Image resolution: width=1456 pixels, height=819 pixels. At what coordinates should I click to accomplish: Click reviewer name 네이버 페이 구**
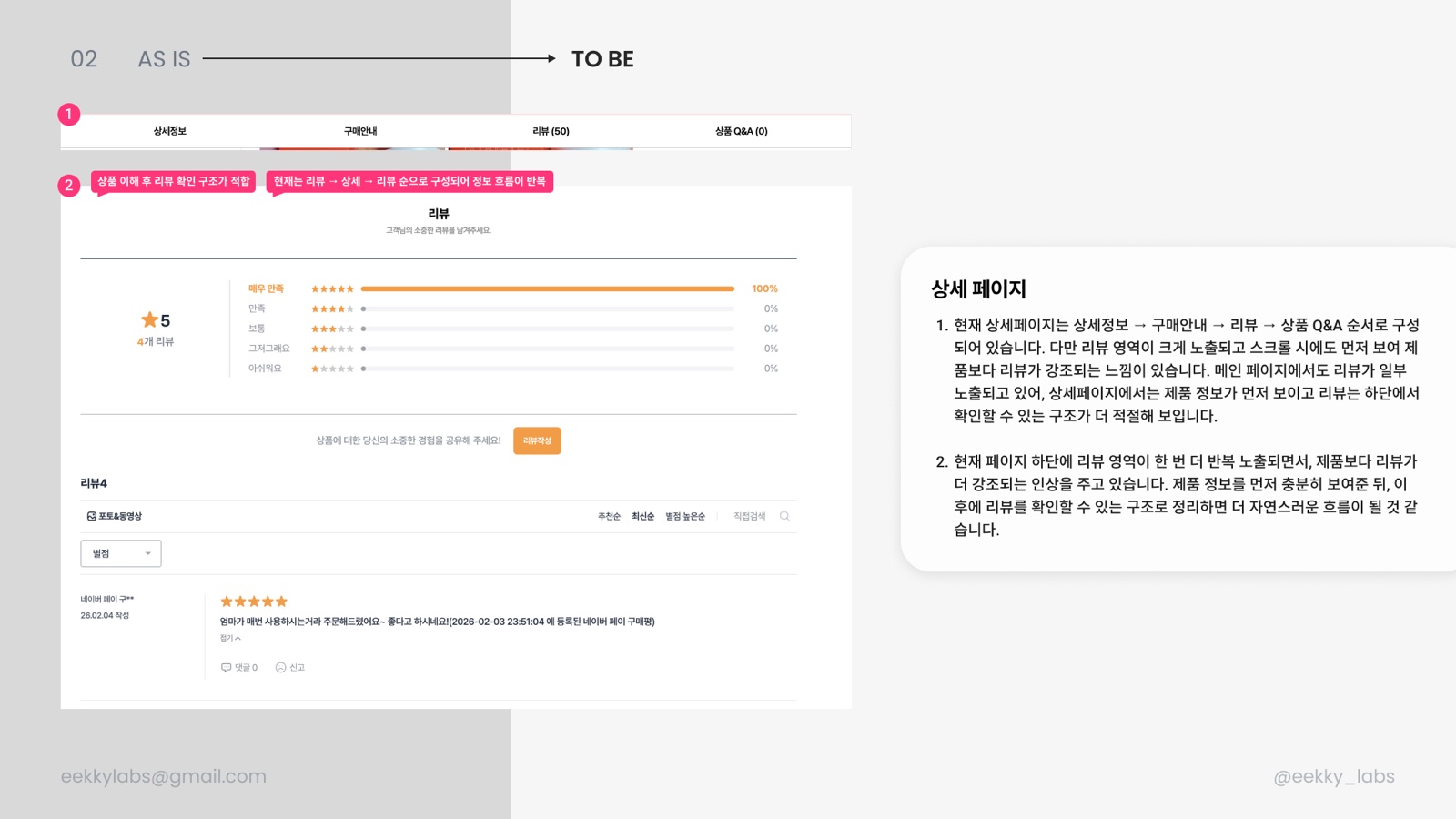pyautogui.click(x=107, y=599)
